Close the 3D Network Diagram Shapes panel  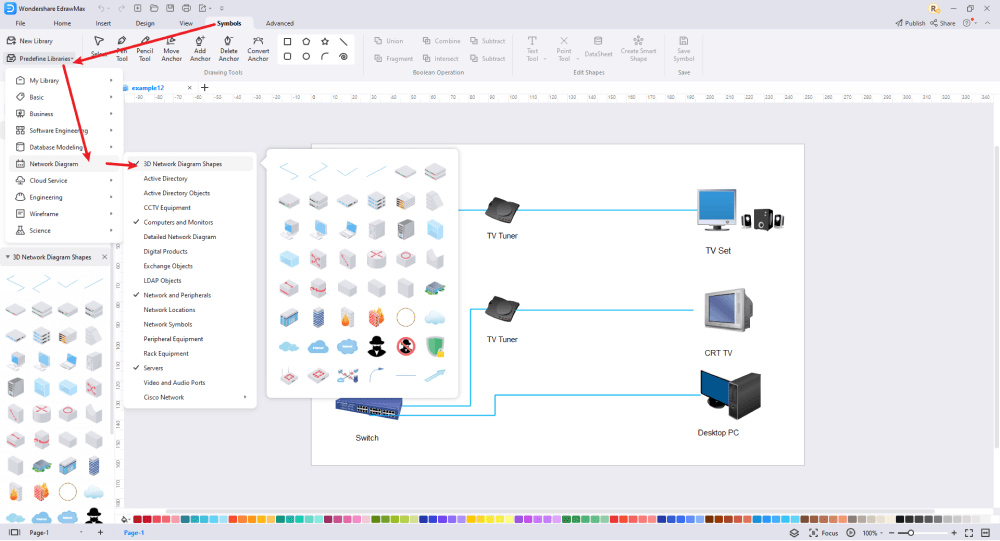tap(105, 257)
